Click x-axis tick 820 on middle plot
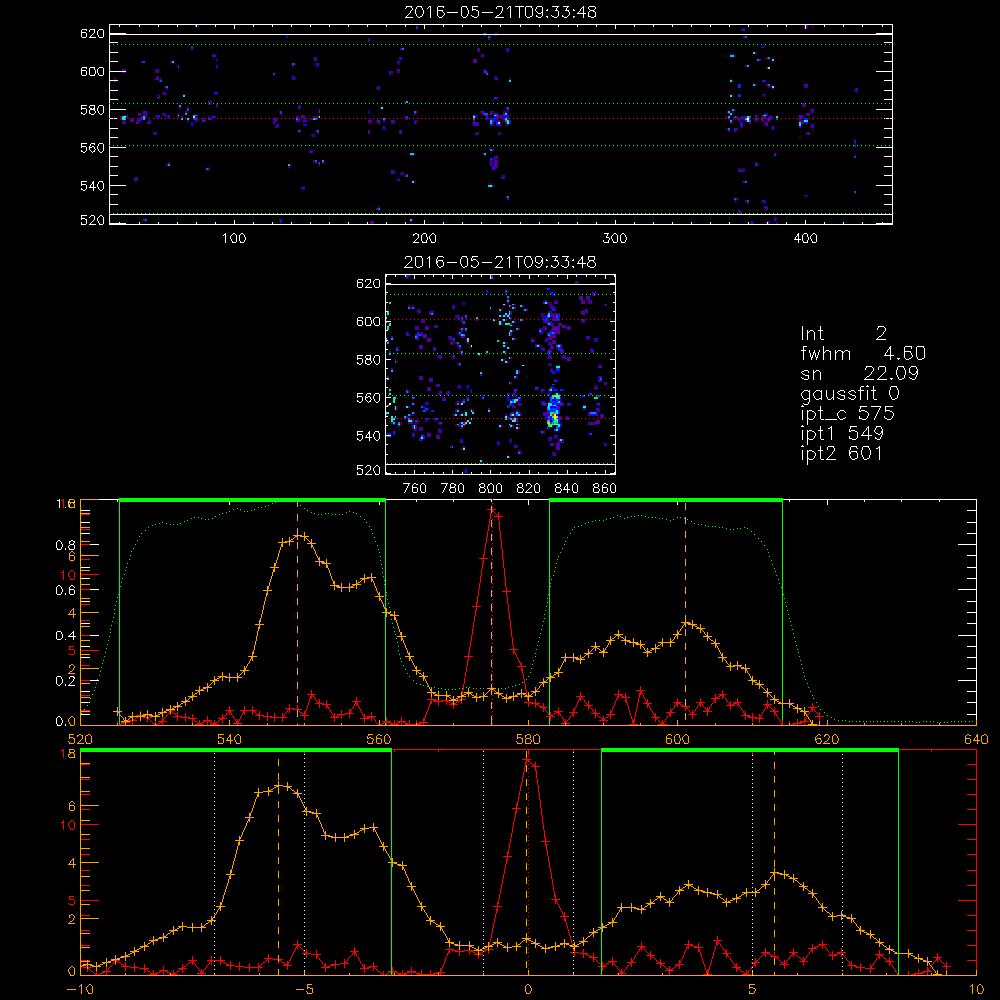The image size is (1000, 1000). tap(529, 489)
